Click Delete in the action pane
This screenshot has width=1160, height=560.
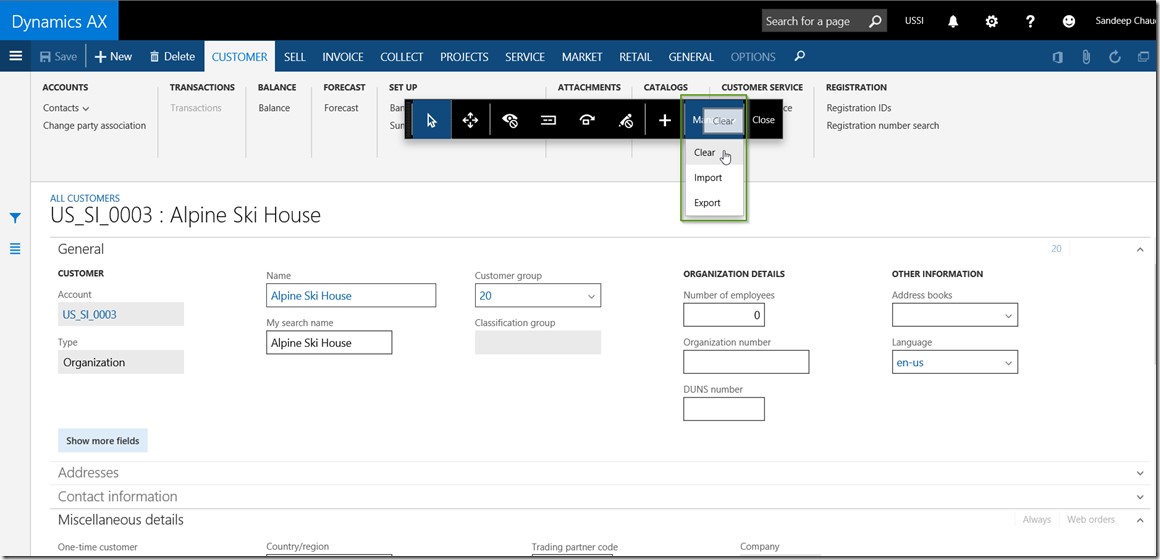pyautogui.click(x=172, y=56)
